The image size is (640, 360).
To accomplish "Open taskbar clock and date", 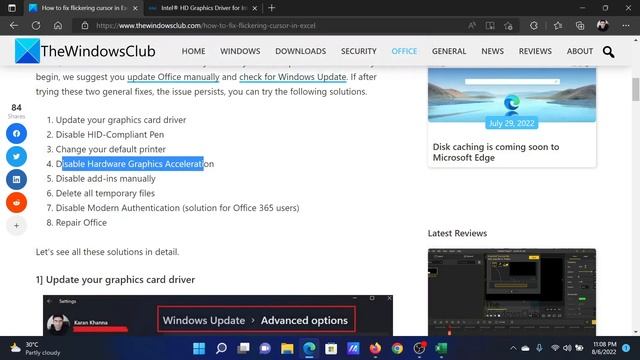I will pyautogui.click(x=604, y=348).
